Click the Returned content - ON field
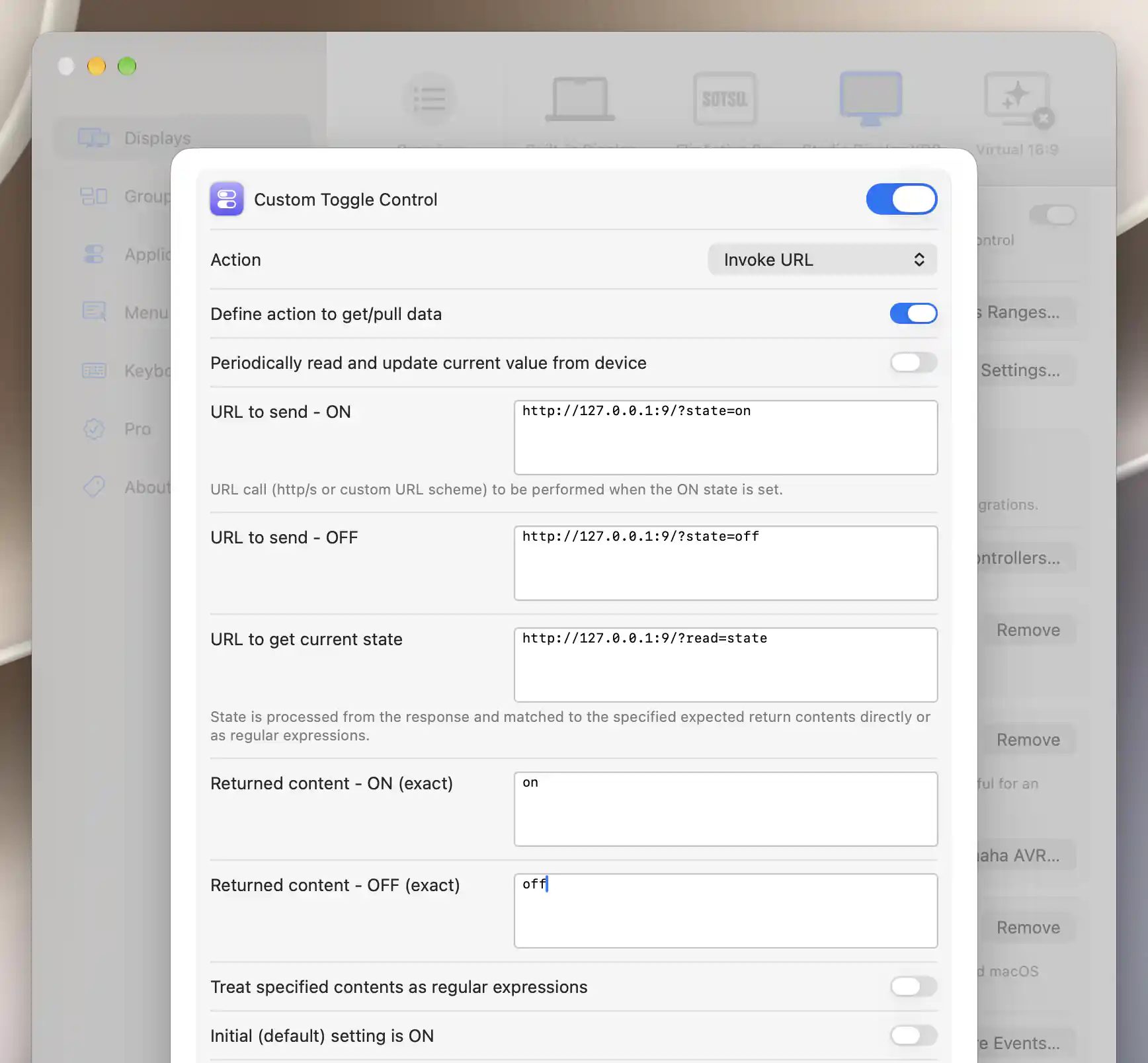1148x1063 pixels. click(725, 809)
